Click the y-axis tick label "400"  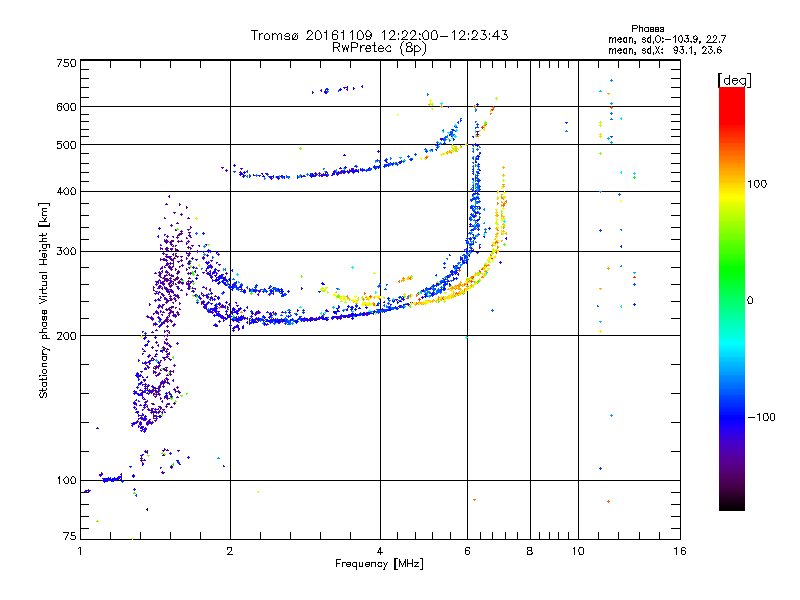click(67, 191)
